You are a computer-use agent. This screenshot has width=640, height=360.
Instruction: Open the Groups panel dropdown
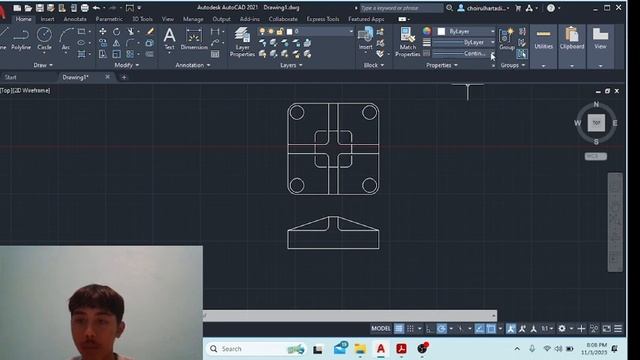(513, 65)
